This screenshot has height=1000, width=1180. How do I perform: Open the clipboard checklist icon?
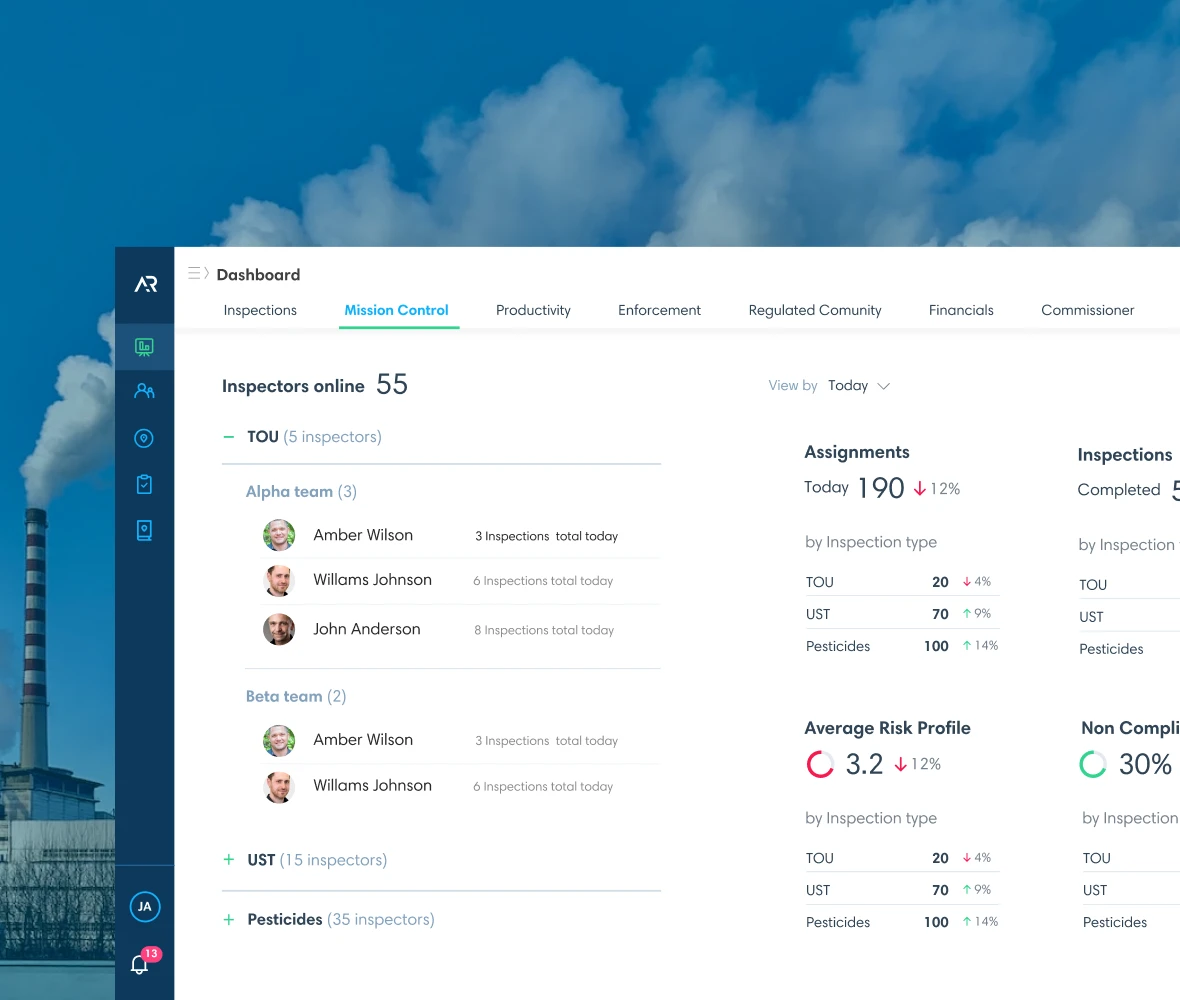(144, 485)
